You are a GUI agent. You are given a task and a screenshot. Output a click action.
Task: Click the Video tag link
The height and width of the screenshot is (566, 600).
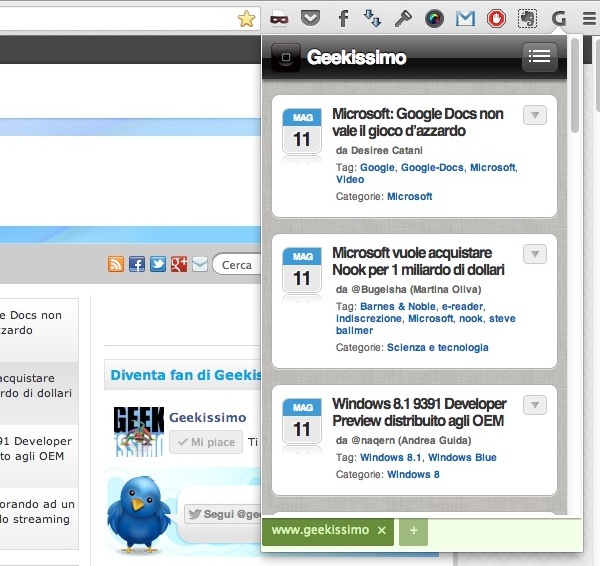tap(350, 179)
